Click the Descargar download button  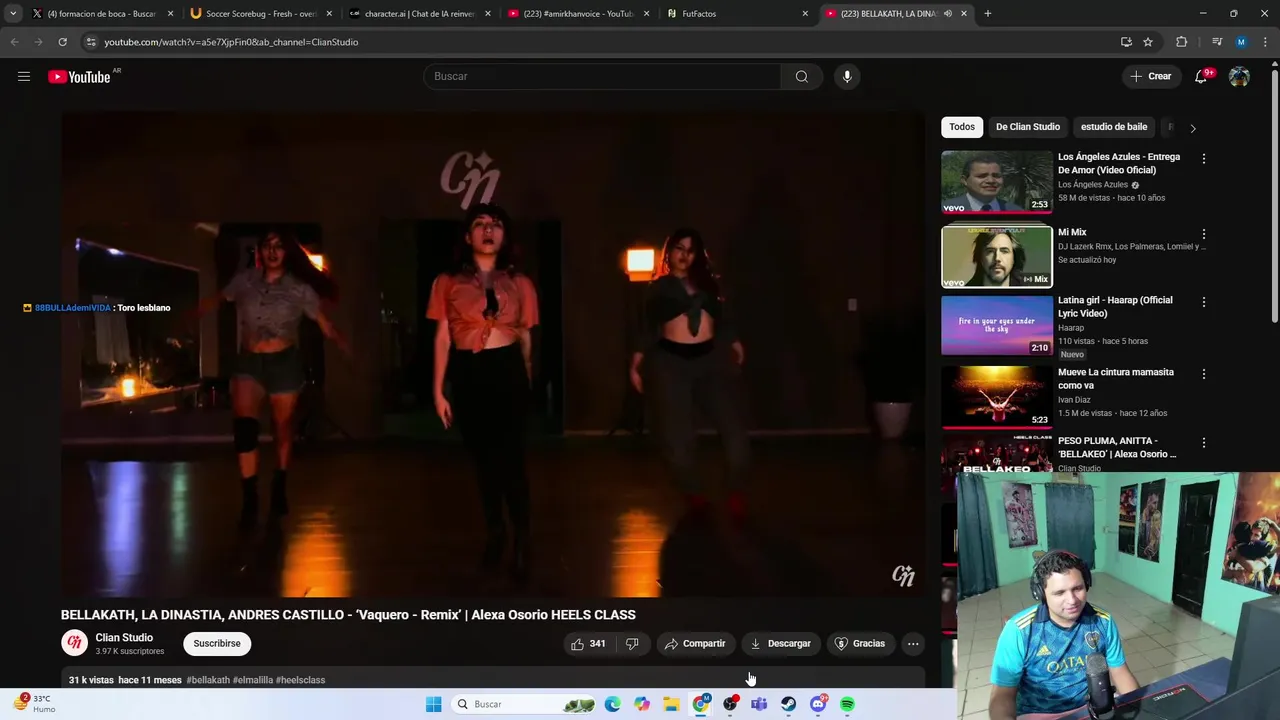pos(781,644)
